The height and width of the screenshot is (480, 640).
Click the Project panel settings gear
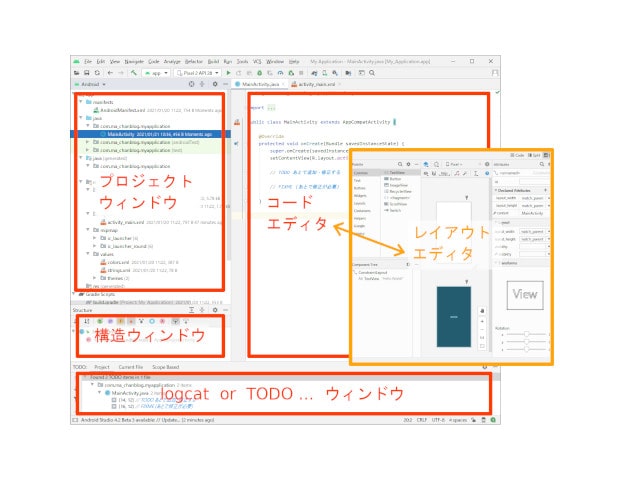tap(215, 84)
